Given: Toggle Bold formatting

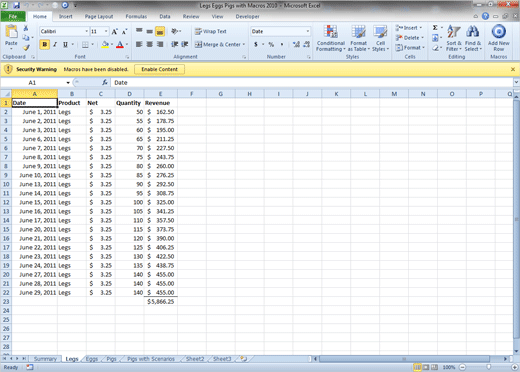Looking at the screenshot, I should point(44,44).
